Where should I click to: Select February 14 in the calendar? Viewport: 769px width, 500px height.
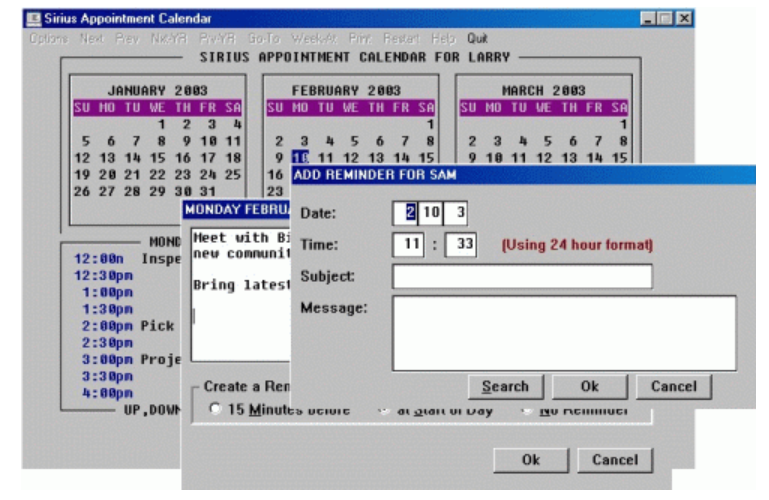[401, 158]
